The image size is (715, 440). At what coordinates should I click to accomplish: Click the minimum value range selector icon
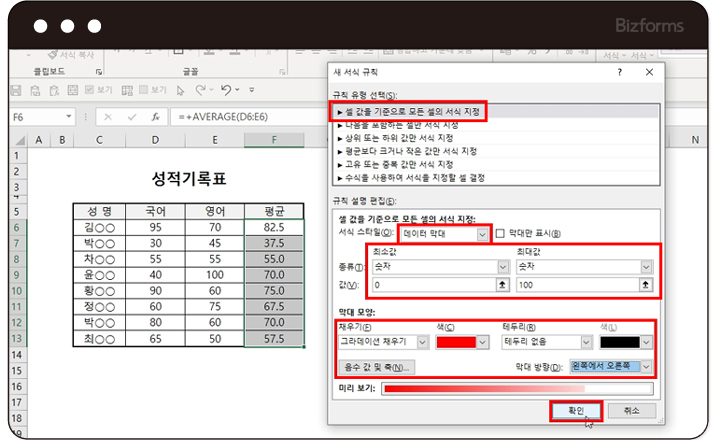(x=502, y=285)
